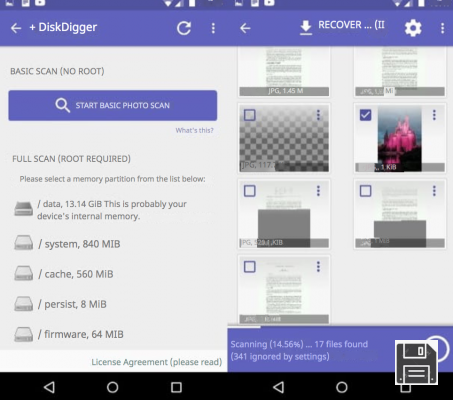Tap the + DiskDigger title
The image size is (453, 400).
click(x=63, y=27)
